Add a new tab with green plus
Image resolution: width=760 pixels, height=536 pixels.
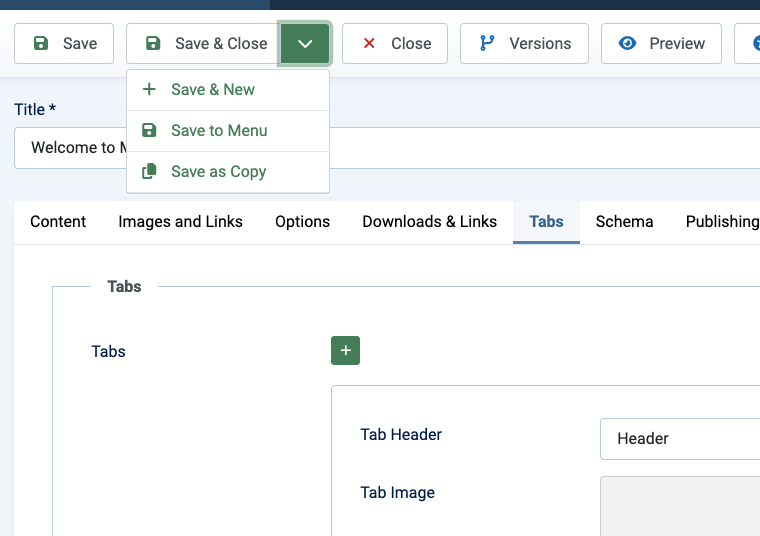click(345, 351)
